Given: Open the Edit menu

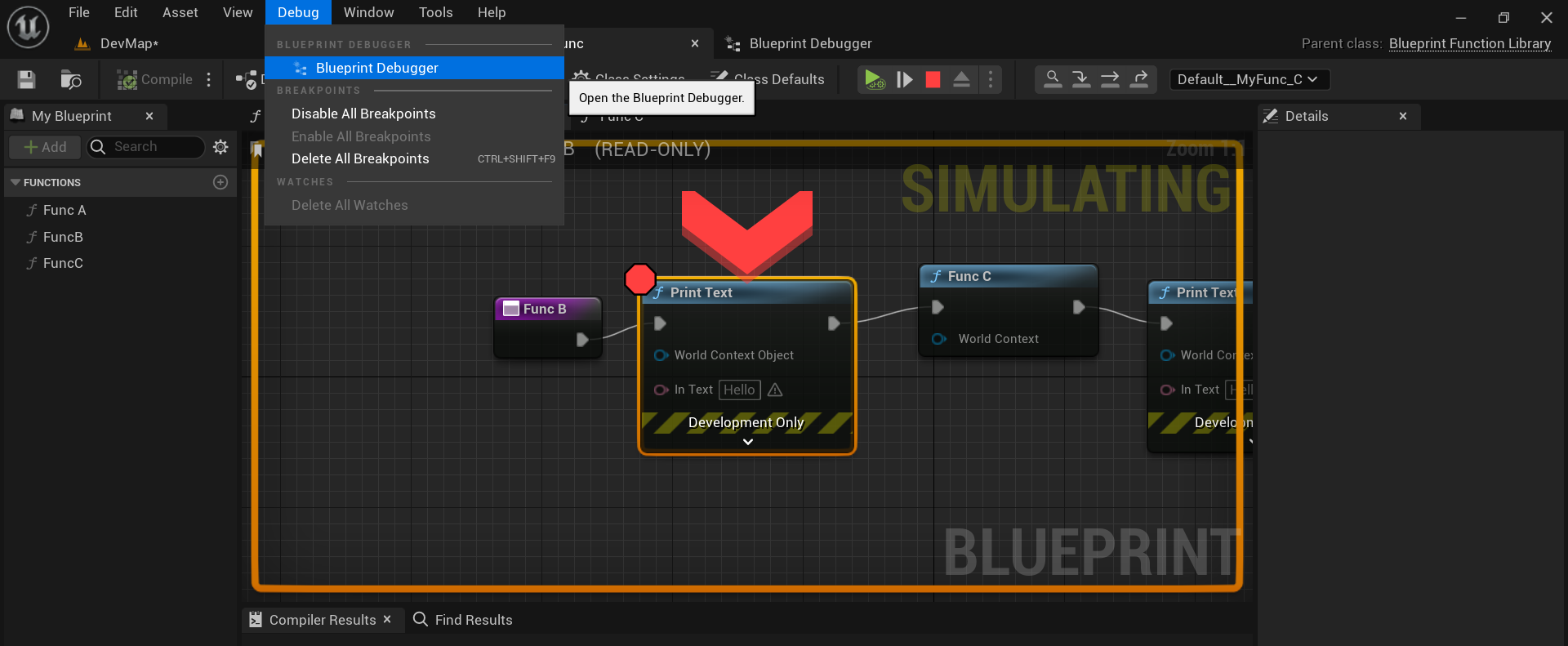Looking at the screenshot, I should pos(126,12).
